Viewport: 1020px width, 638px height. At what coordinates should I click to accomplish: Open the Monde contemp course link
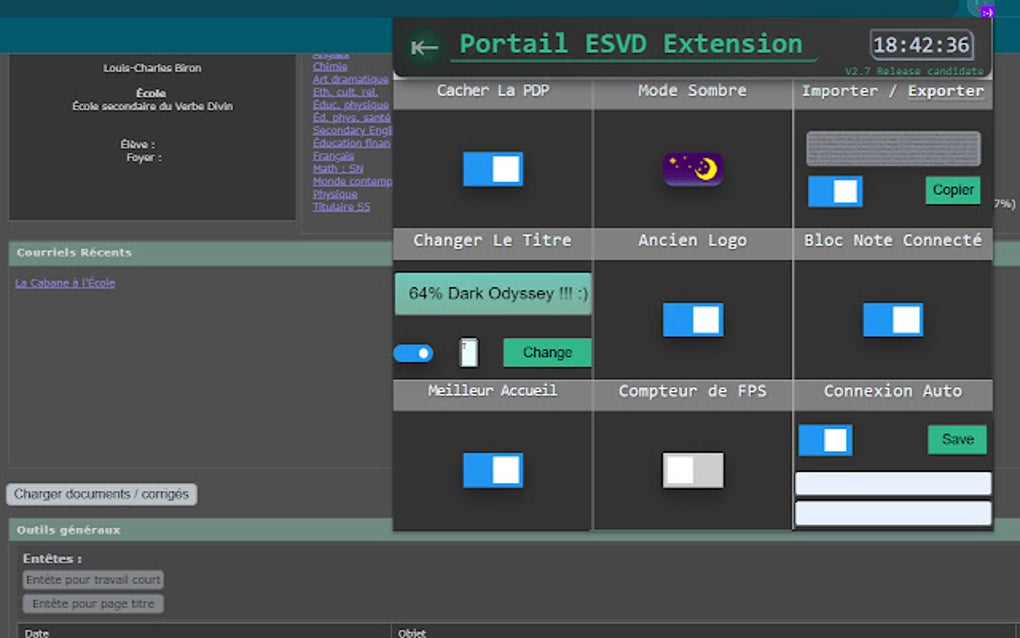tap(352, 181)
